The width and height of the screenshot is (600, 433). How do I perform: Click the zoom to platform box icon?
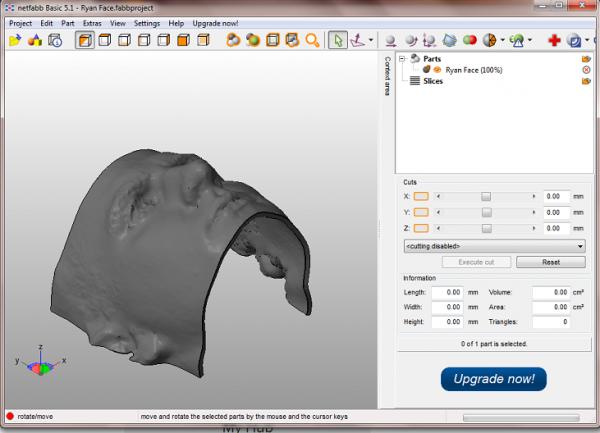pyautogui.click(x=272, y=40)
